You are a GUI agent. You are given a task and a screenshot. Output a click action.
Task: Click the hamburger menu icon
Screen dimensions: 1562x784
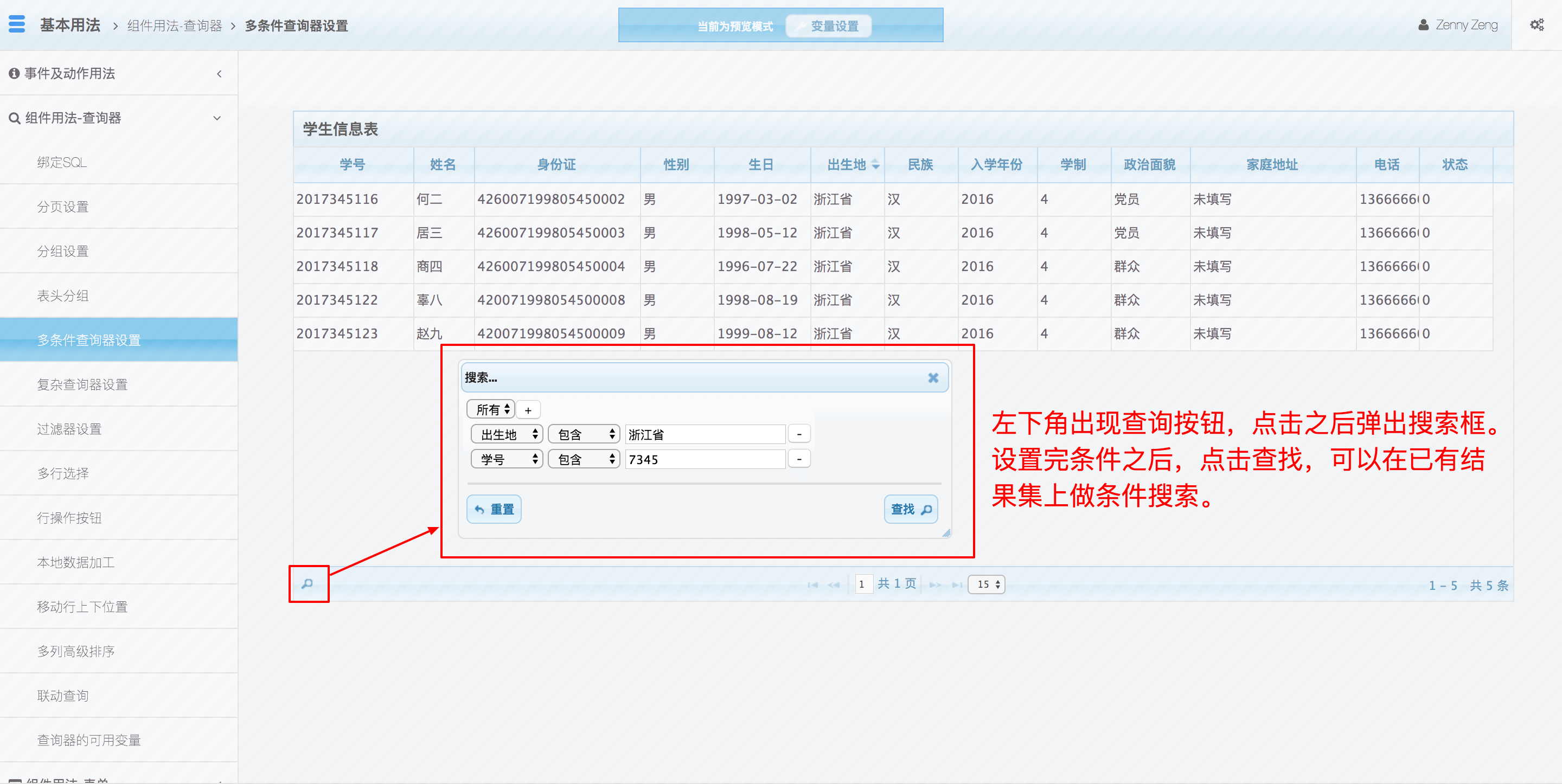click(x=17, y=24)
